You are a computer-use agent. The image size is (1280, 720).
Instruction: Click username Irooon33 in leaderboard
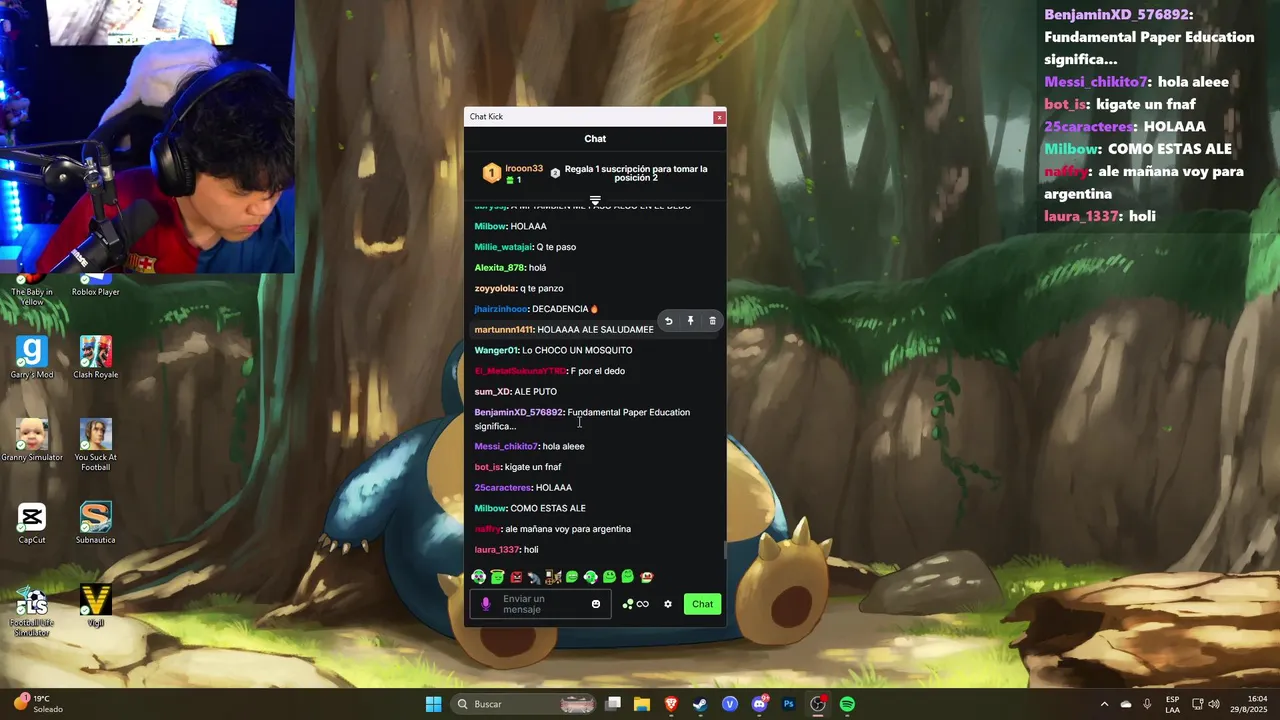point(524,168)
